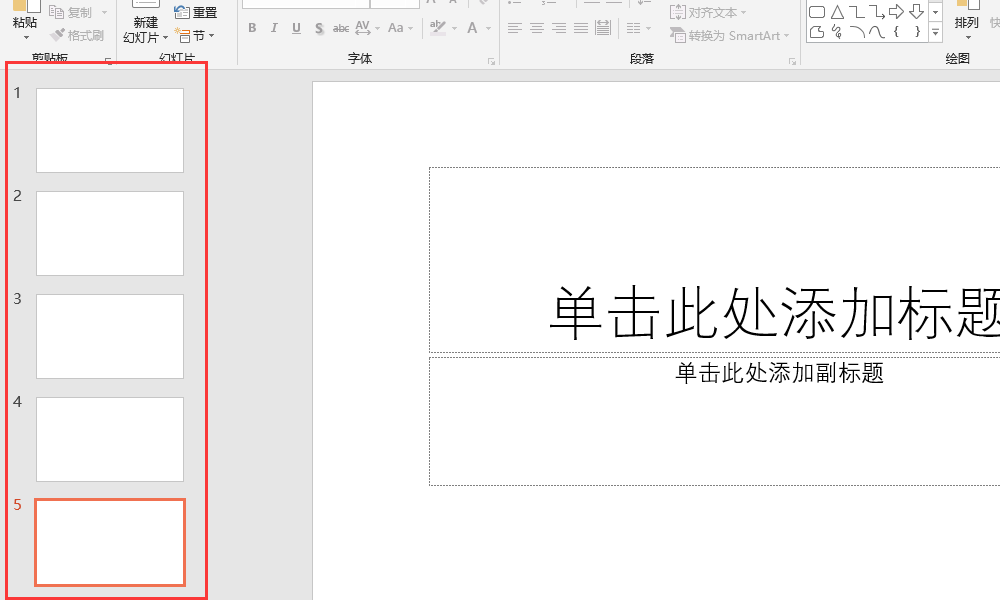Open the font color picker arrow
Viewport: 1000px width, 600px height.
[487, 28]
